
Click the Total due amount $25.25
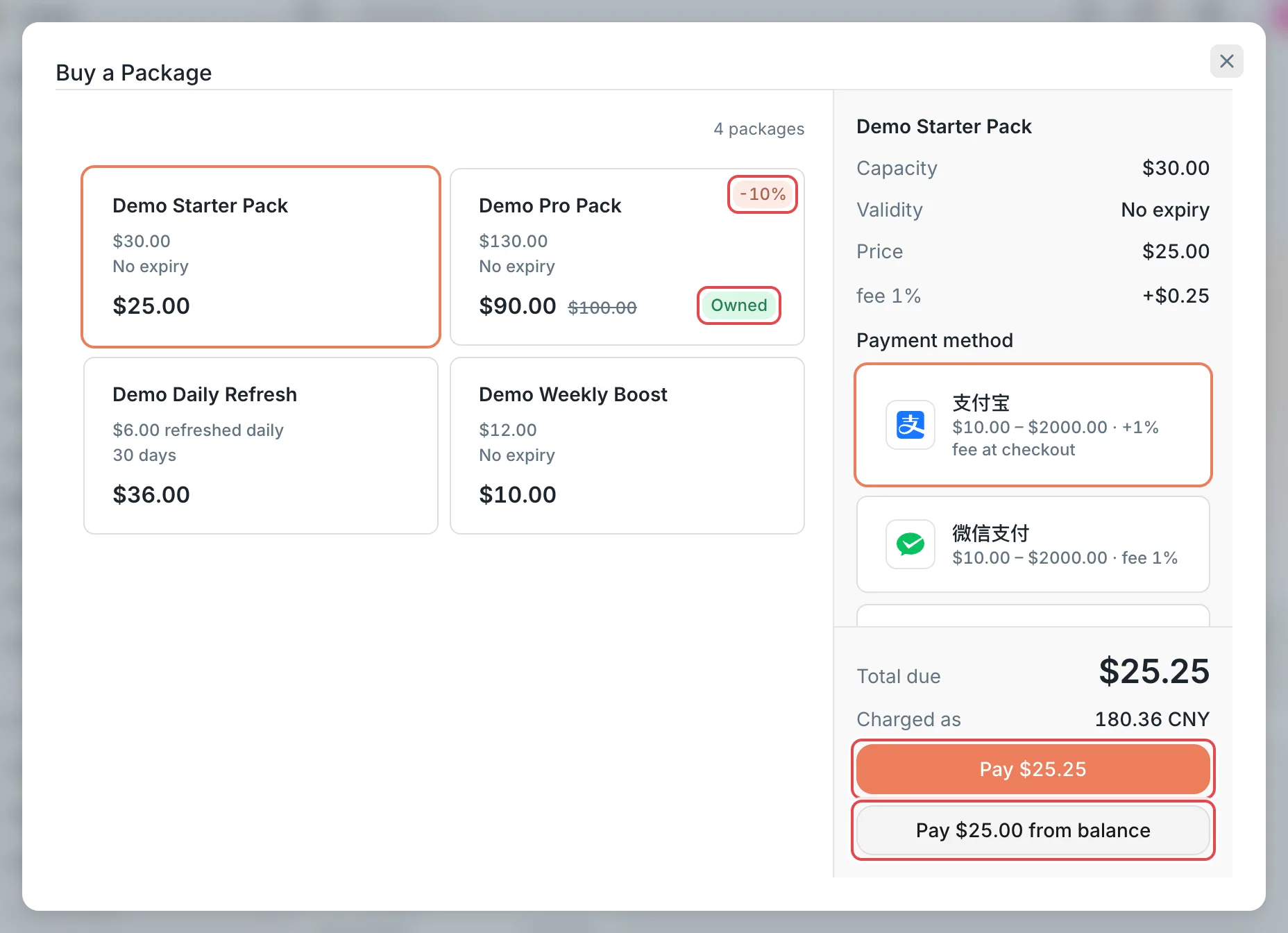1154,671
